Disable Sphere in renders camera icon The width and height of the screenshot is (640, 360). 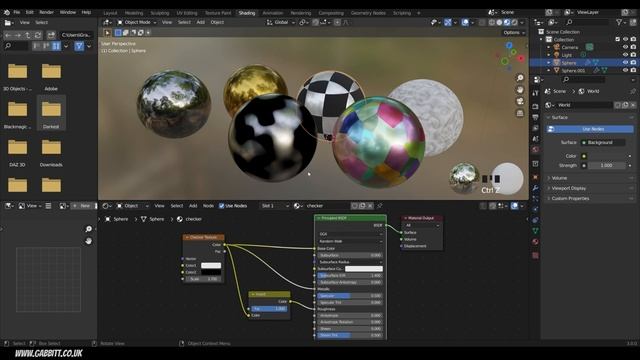[633, 63]
